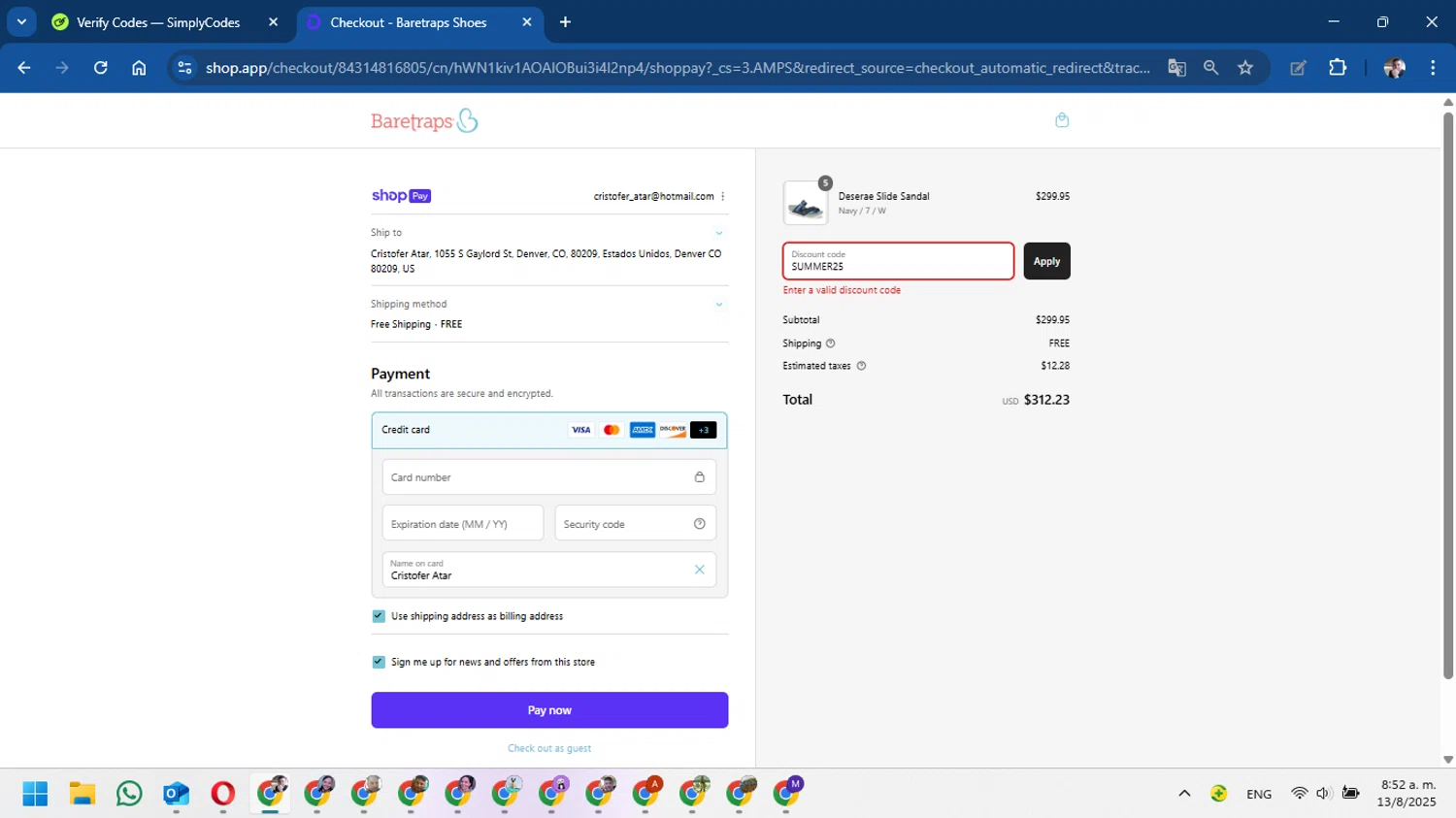The width and height of the screenshot is (1456, 818).
Task: Uncheck Sign me up for news and offers
Action: click(x=379, y=662)
